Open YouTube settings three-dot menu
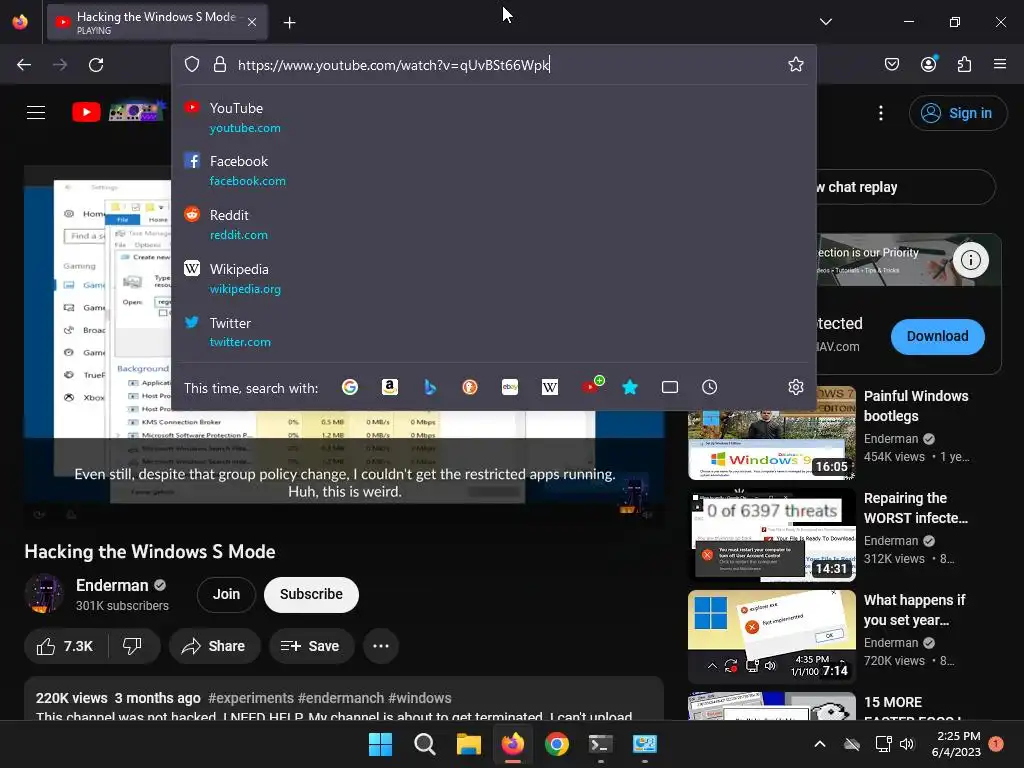1024x768 pixels. (x=881, y=113)
